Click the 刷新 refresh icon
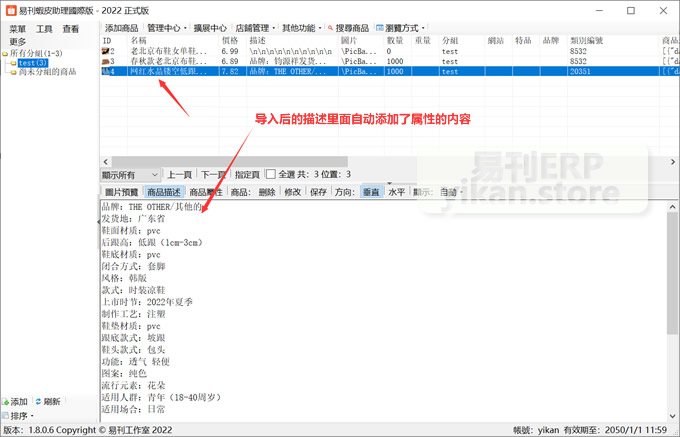 38,402
